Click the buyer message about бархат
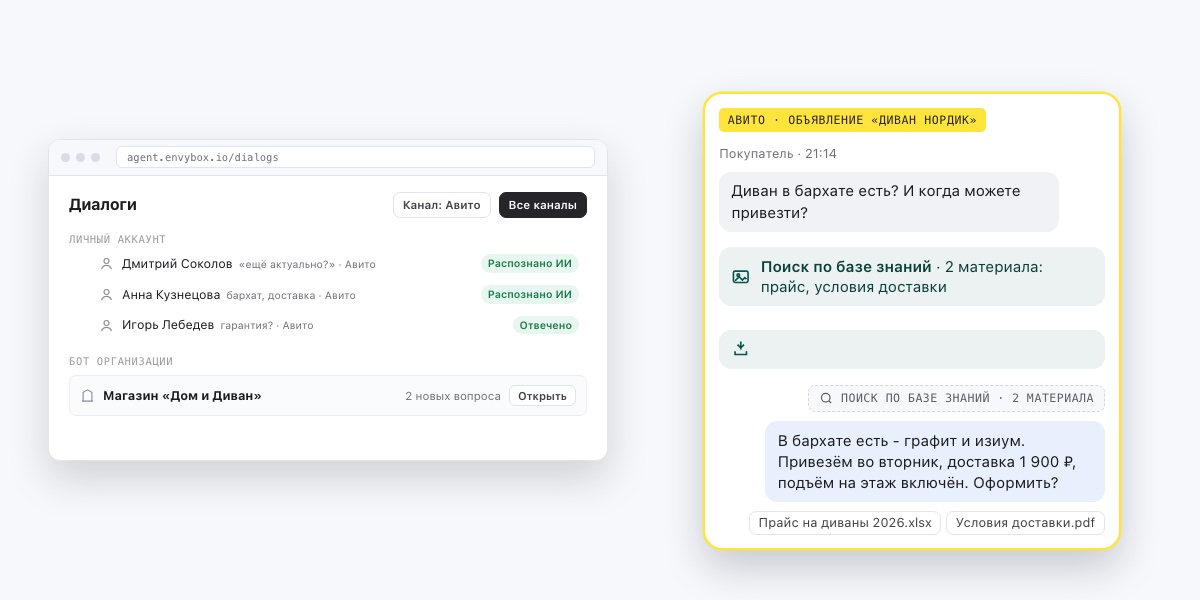1200x600 pixels. [889, 202]
